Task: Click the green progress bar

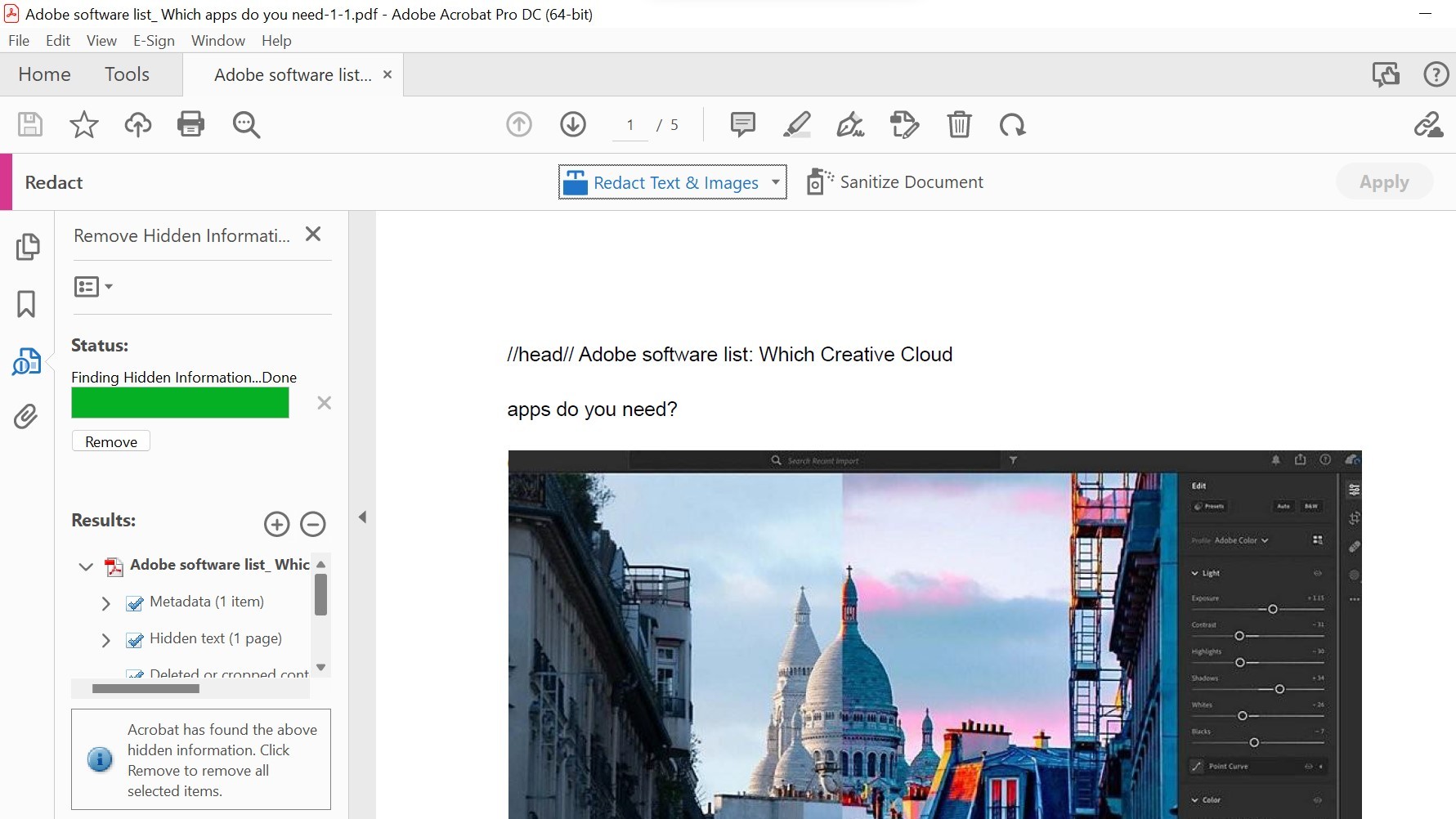Action: click(180, 402)
